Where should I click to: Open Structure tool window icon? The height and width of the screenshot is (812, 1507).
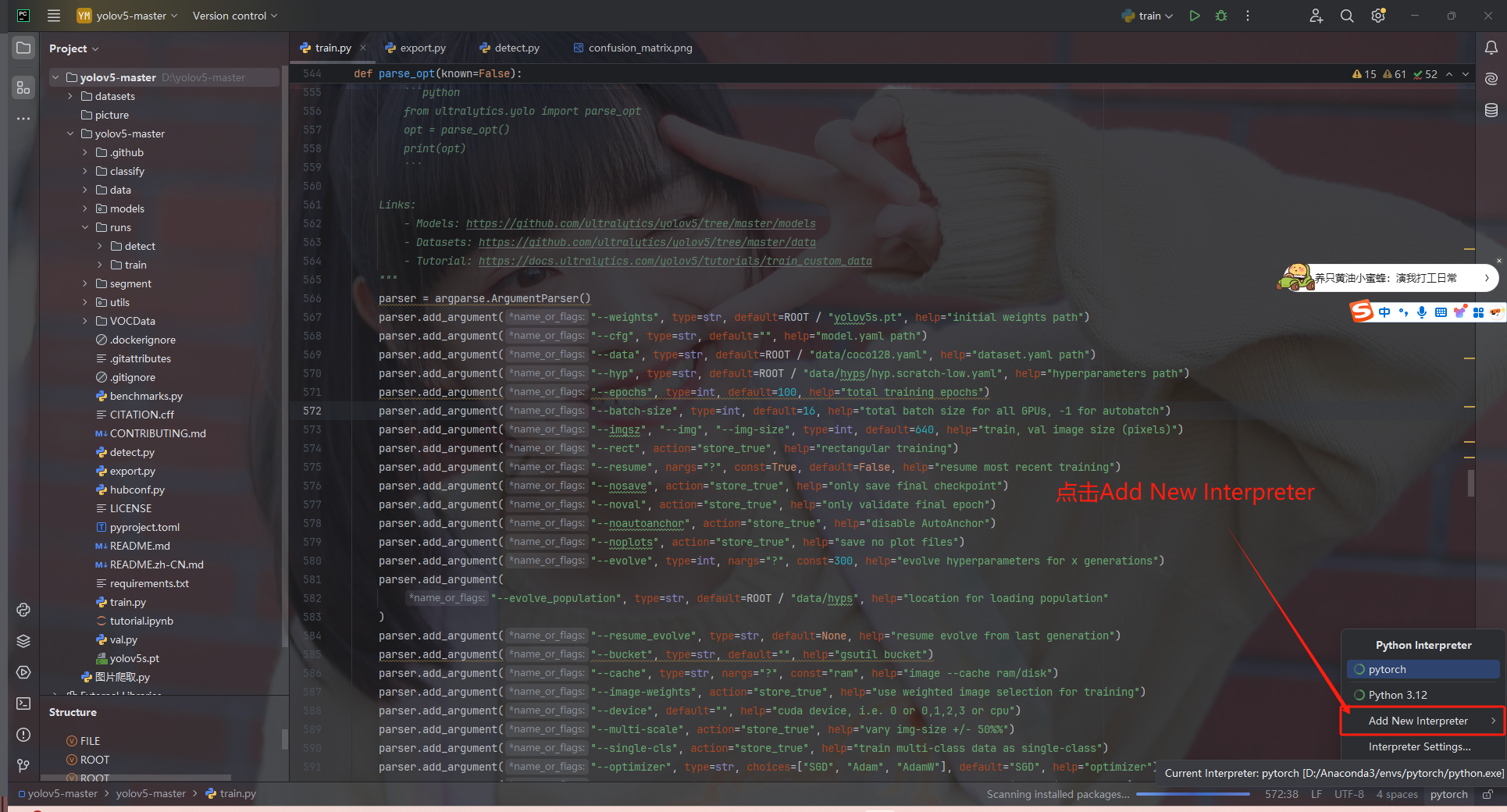pyautogui.click(x=23, y=87)
